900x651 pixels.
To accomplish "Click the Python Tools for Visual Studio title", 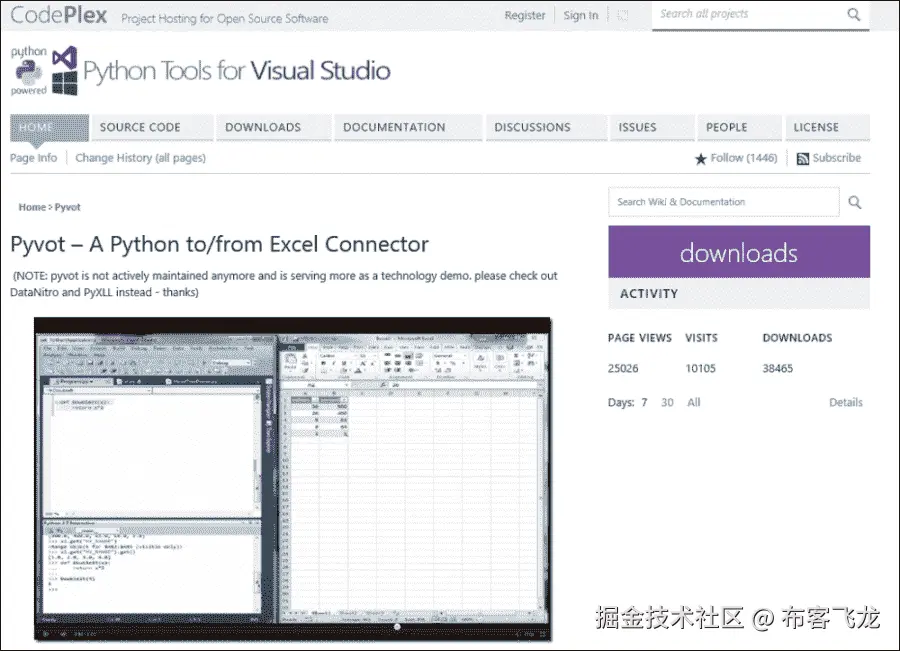I will (236, 71).
